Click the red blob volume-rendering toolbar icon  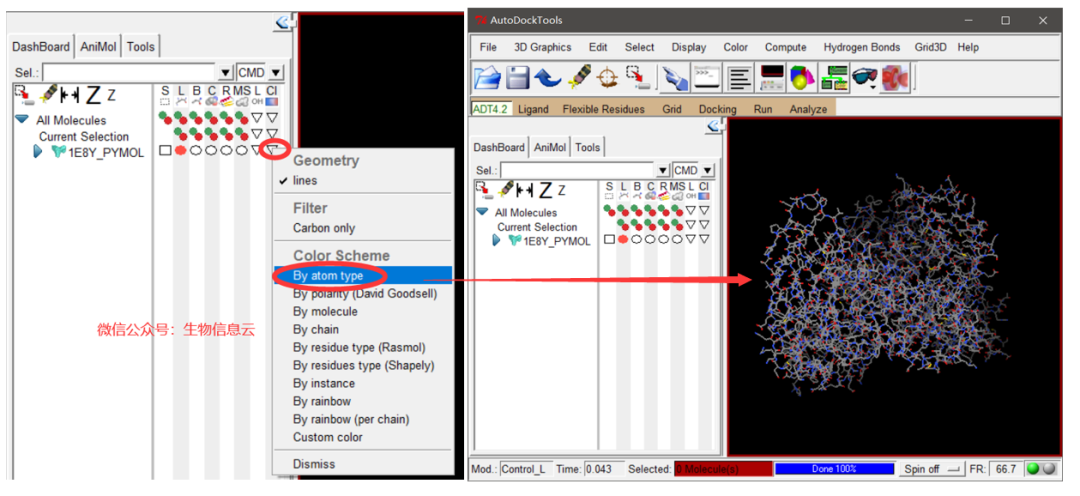(x=895, y=77)
